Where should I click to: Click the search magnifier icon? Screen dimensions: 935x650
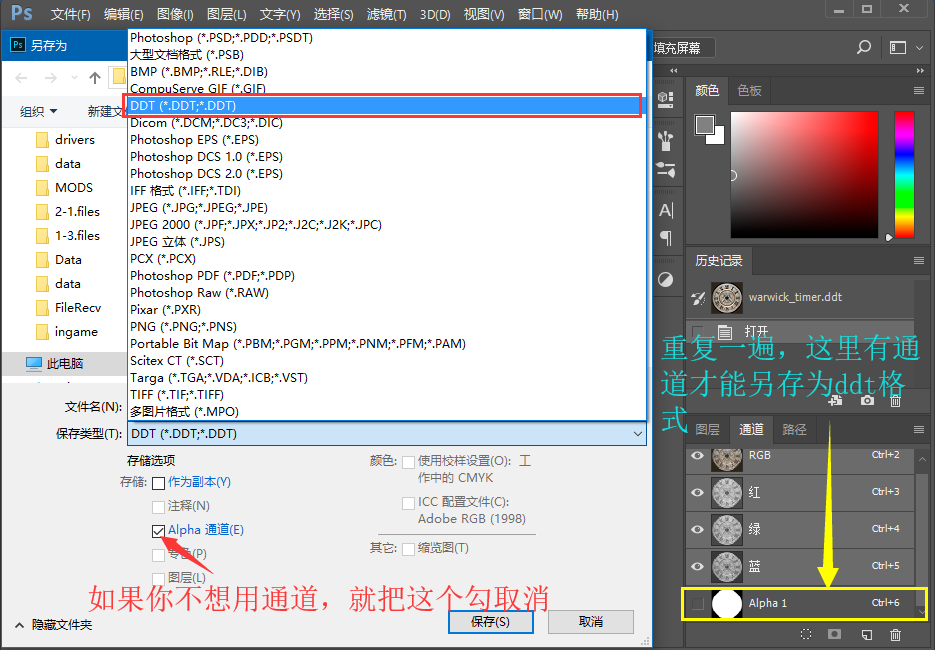863,47
